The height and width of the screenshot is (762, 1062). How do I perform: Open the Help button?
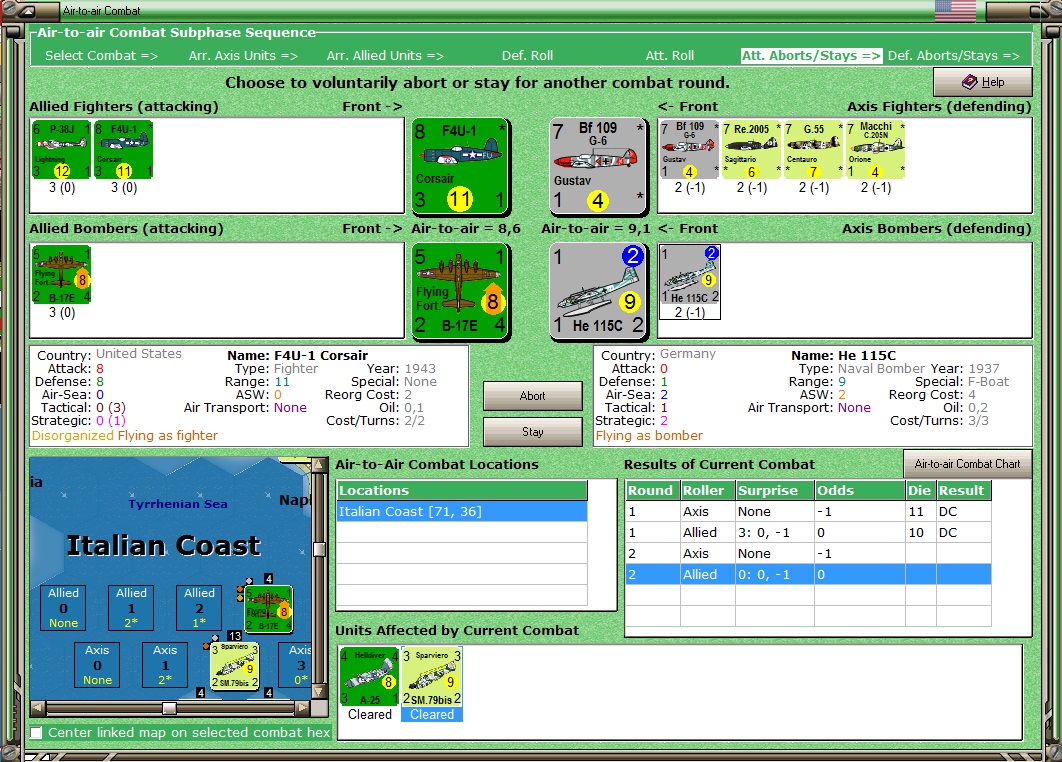pyautogui.click(x=983, y=82)
